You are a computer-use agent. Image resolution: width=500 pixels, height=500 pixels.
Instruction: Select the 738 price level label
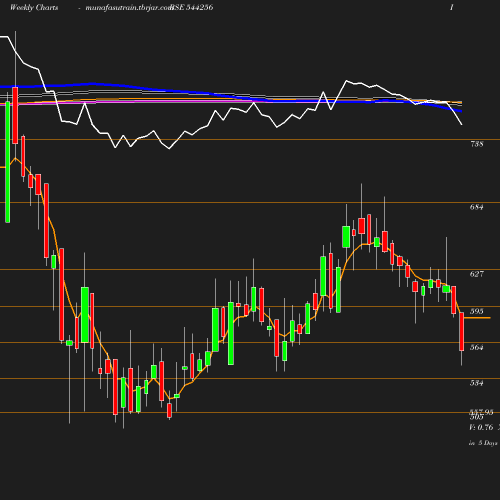tap(476, 144)
